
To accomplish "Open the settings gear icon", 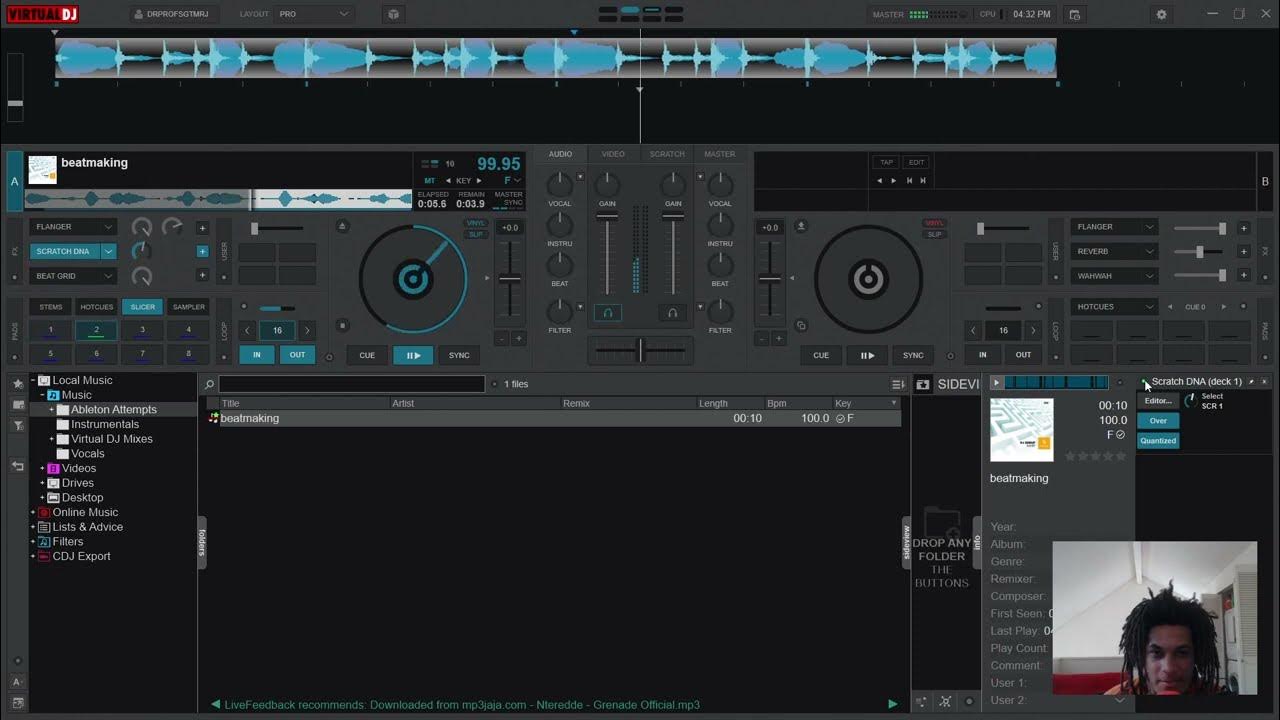I will [1161, 14].
